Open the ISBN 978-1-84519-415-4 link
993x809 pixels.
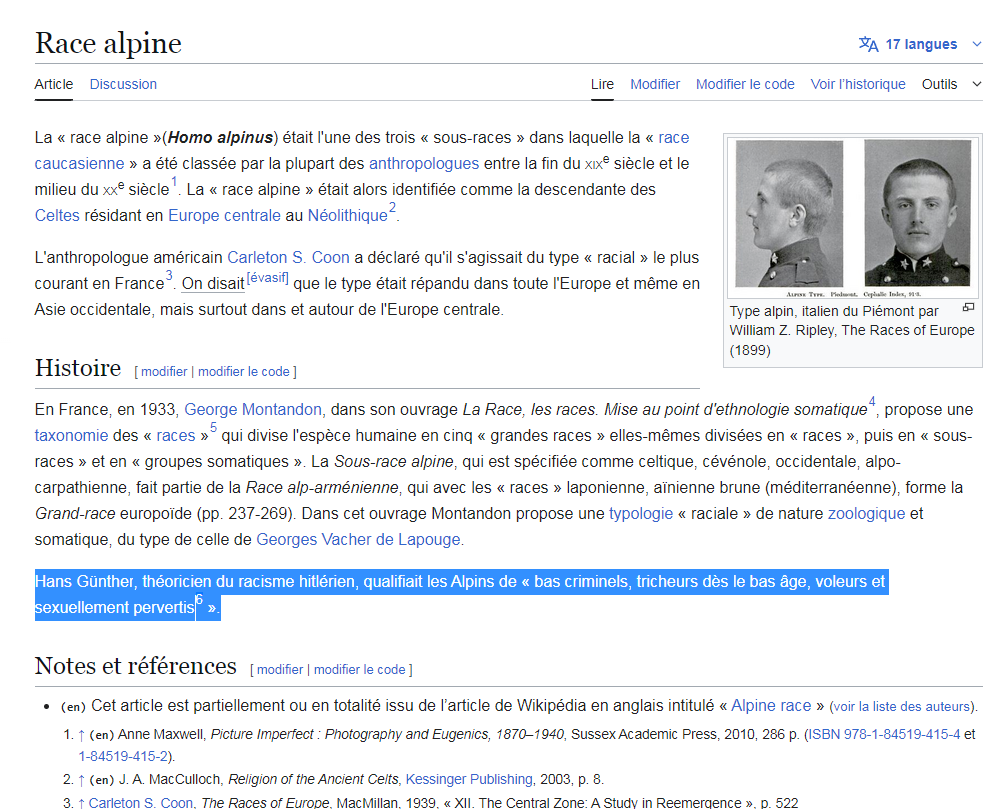pyautogui.click(x=884, y=734)
